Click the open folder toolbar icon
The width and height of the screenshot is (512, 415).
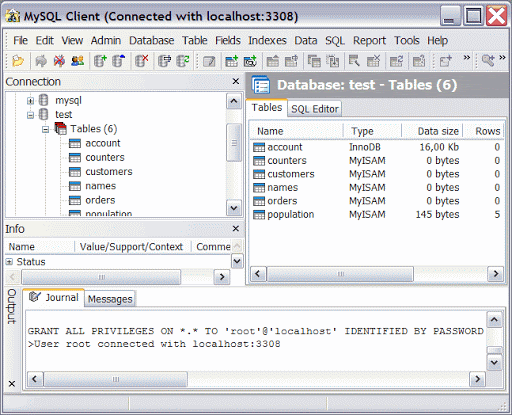[x=18, y=61]
